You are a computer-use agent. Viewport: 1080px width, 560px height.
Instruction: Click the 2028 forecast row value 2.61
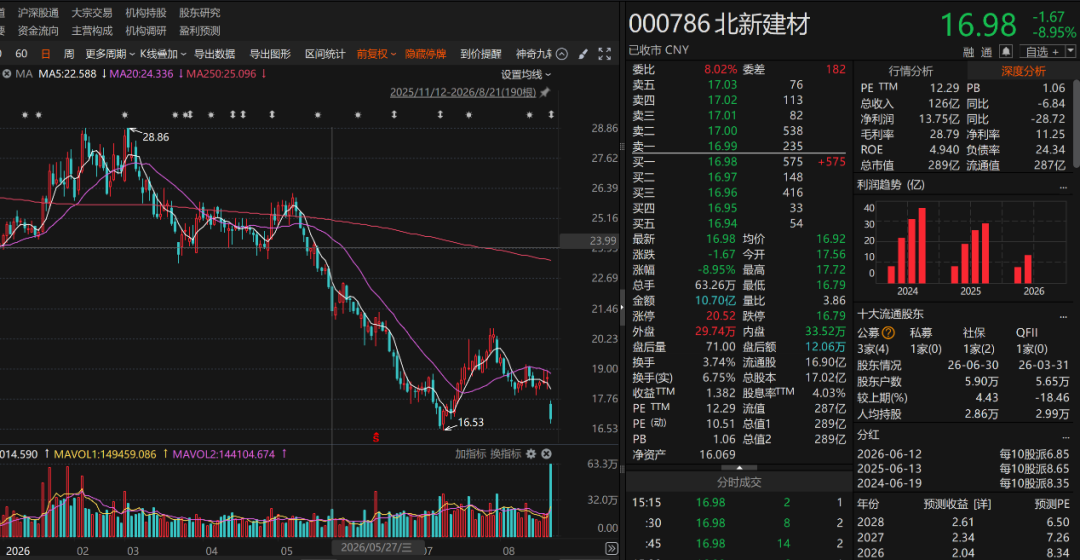coord(963,522)
